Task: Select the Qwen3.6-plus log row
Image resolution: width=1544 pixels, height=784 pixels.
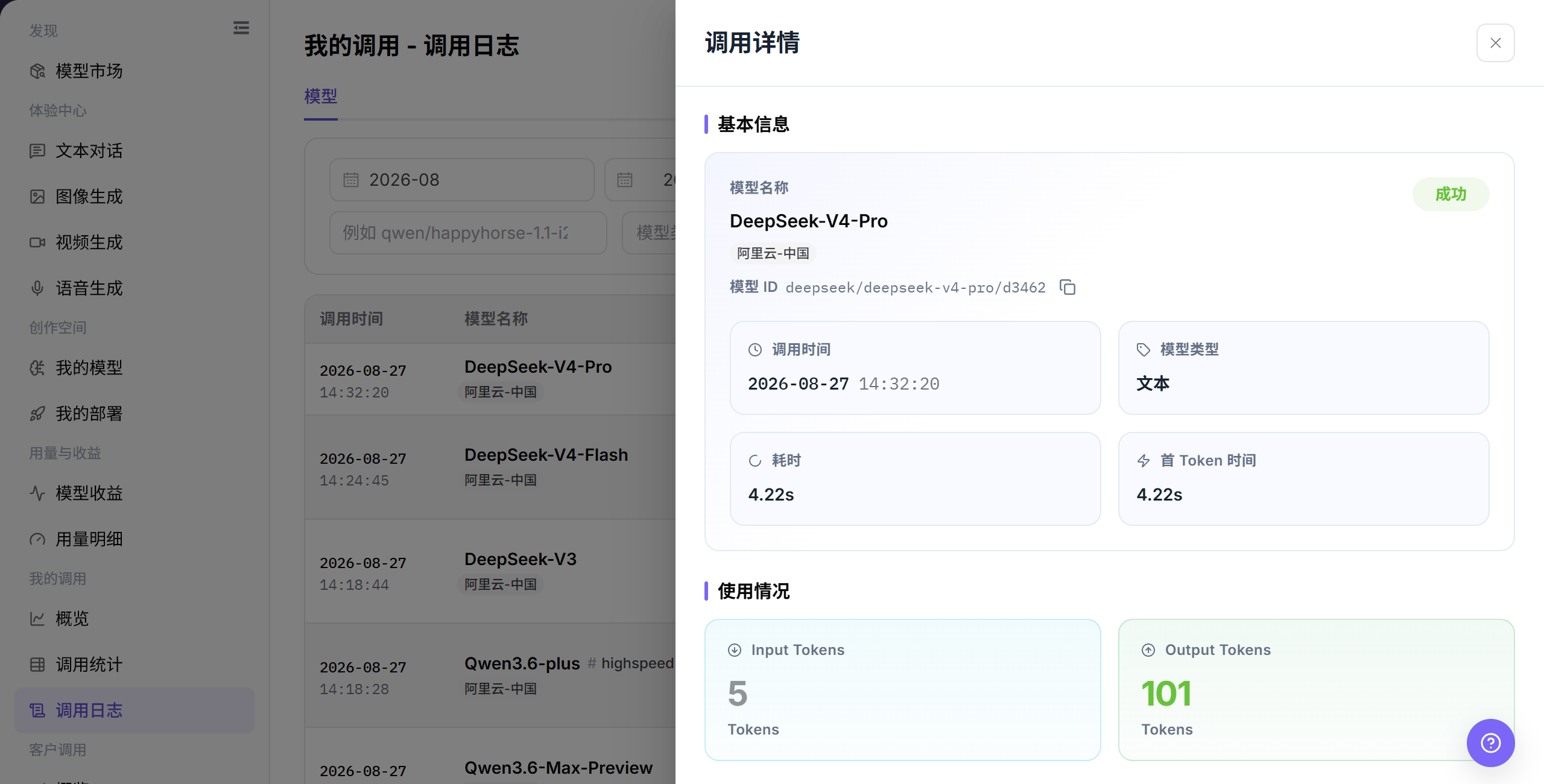Action: pyautogui.click(x=490, y=676)
